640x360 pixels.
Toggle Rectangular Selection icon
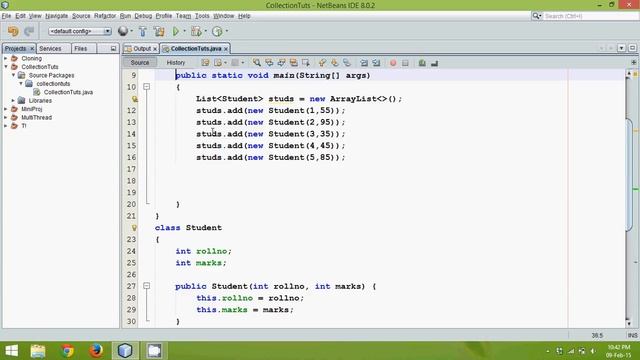click(306, 62)
